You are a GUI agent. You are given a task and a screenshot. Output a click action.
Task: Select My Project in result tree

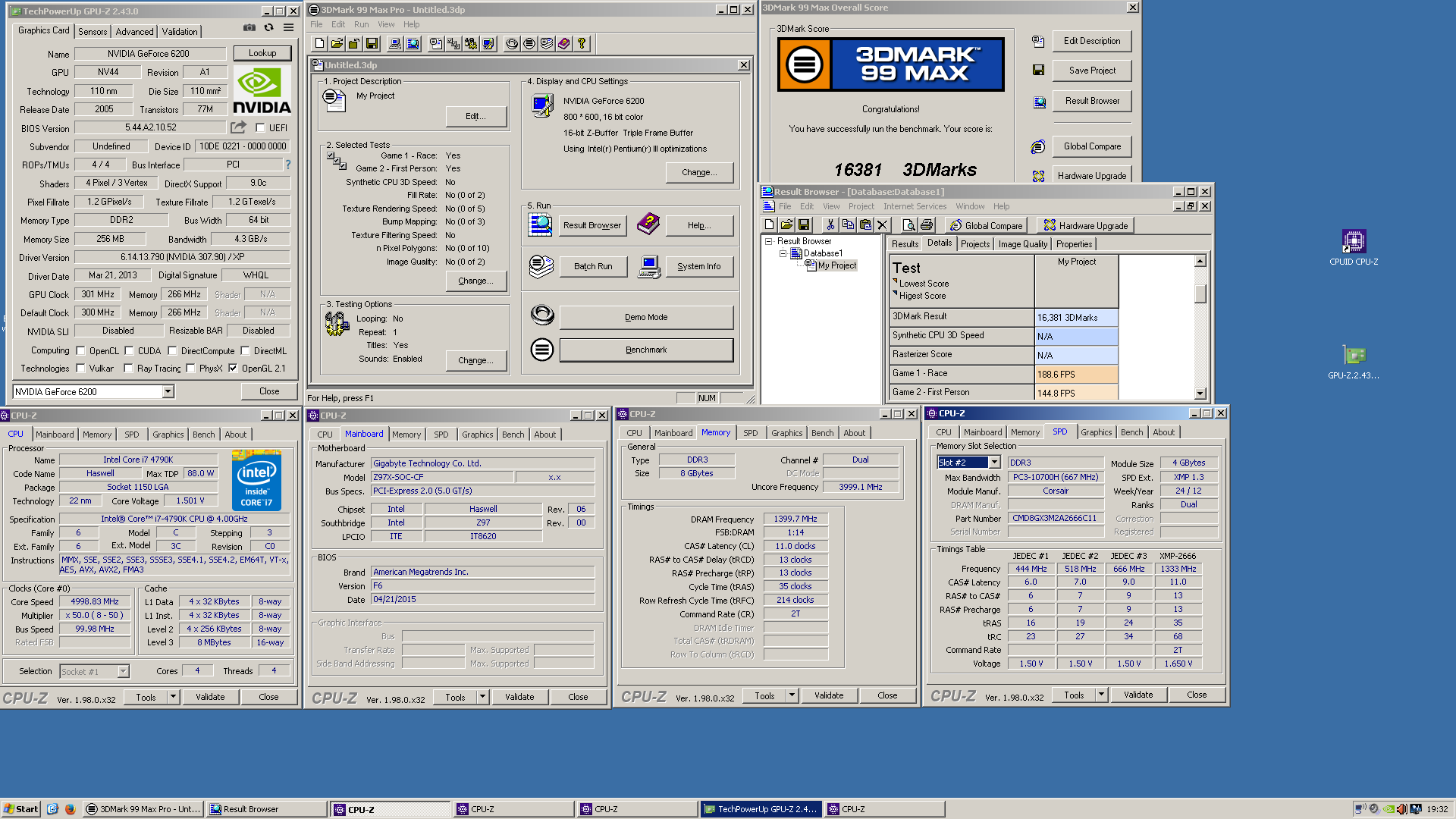point(836,265)
